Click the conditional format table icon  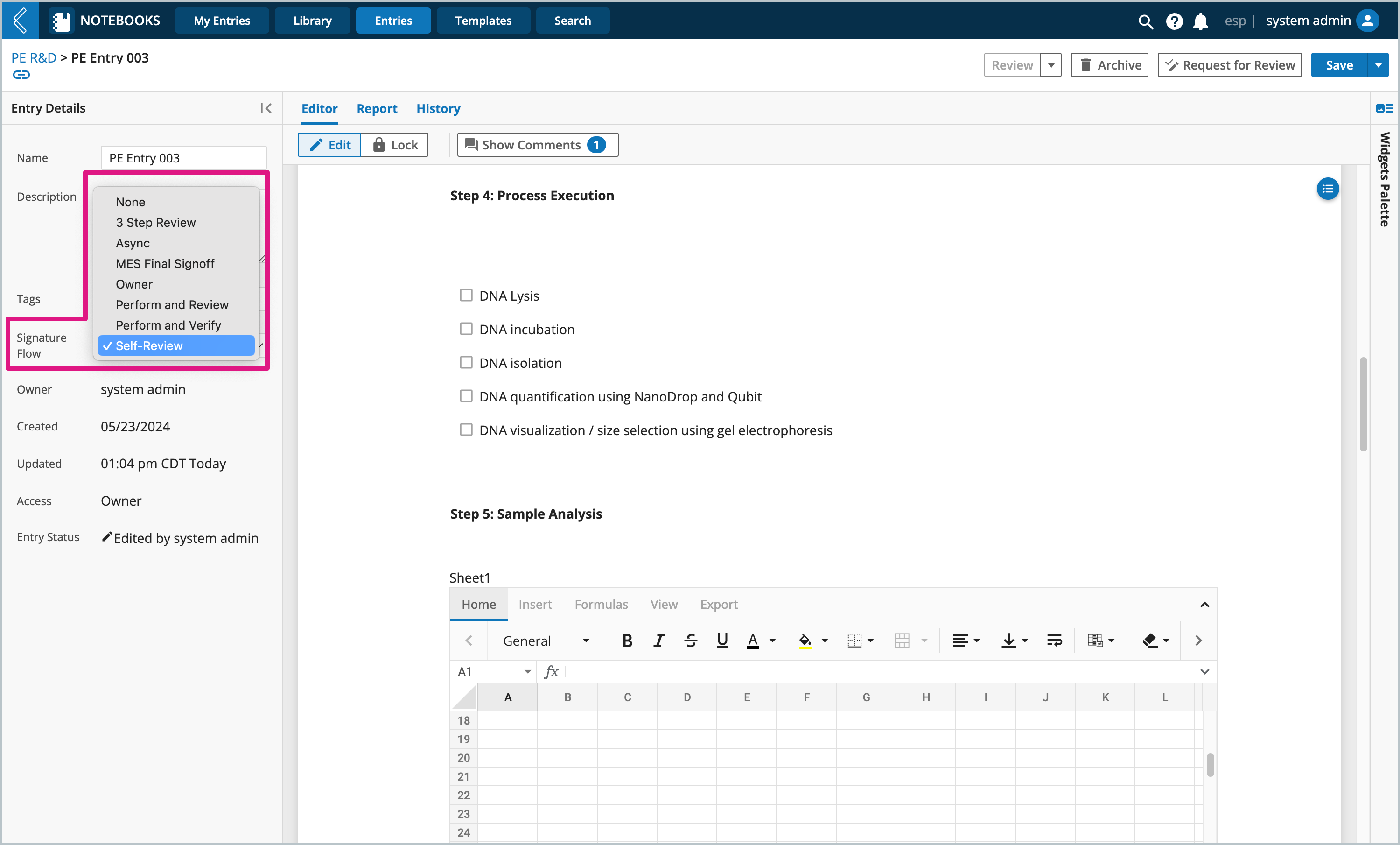coord(1095,641)
